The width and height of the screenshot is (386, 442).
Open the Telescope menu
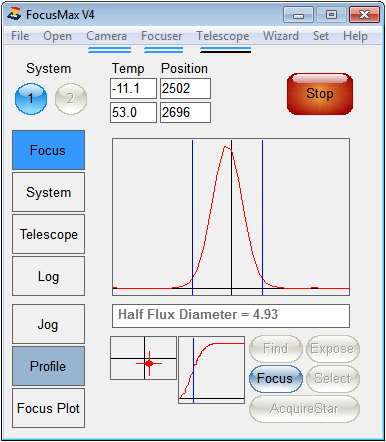click(x=223, y=36)
